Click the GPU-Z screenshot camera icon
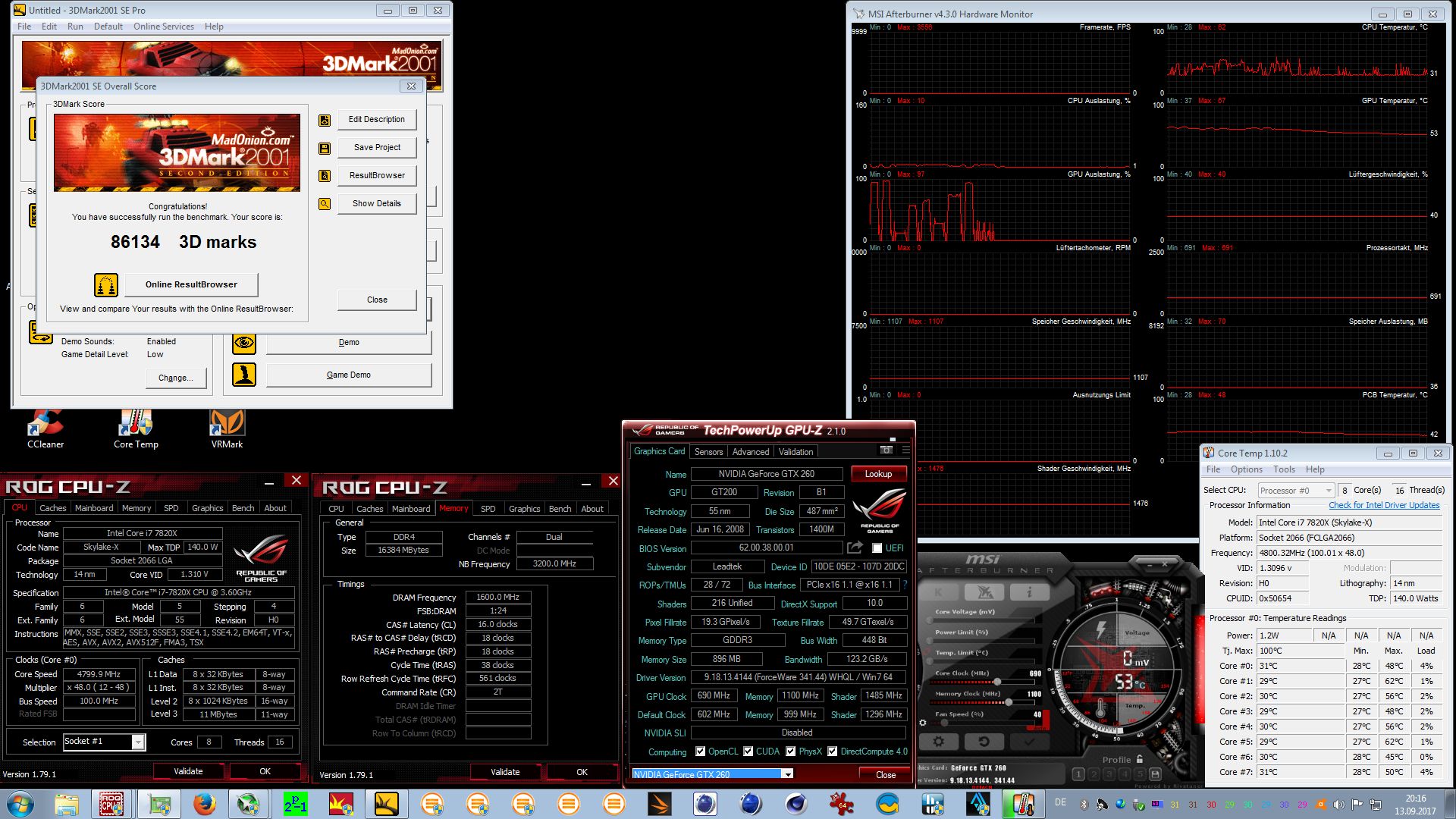The image size is (1456, 819). pyautogui.click(x=886, y=450)
